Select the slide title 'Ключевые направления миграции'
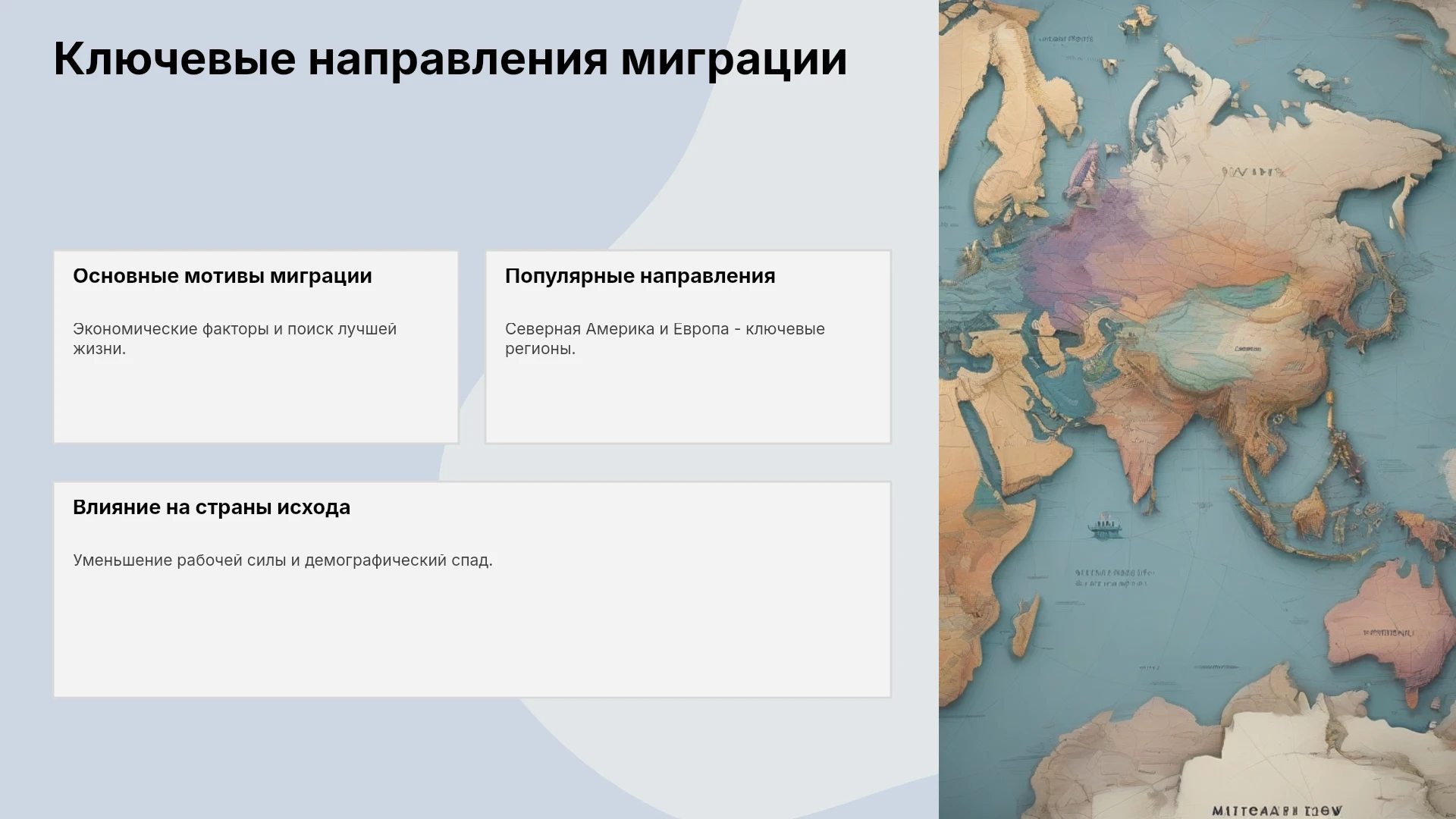This screenshot has width=1456, height=819. 450,59
